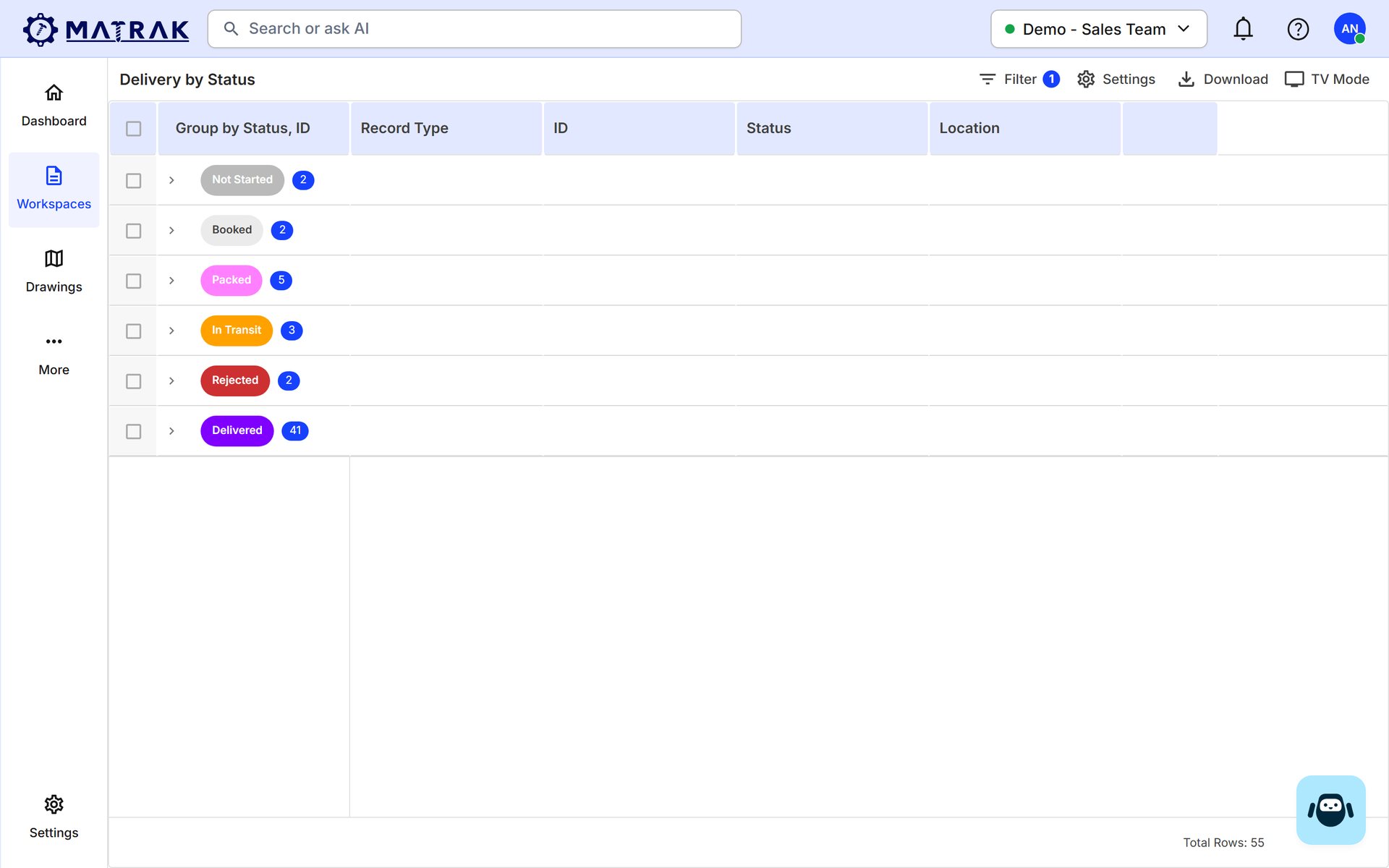Screen dimensions: 1389x868
Task: Expand the Rejected group
Action: click(171, 380)
